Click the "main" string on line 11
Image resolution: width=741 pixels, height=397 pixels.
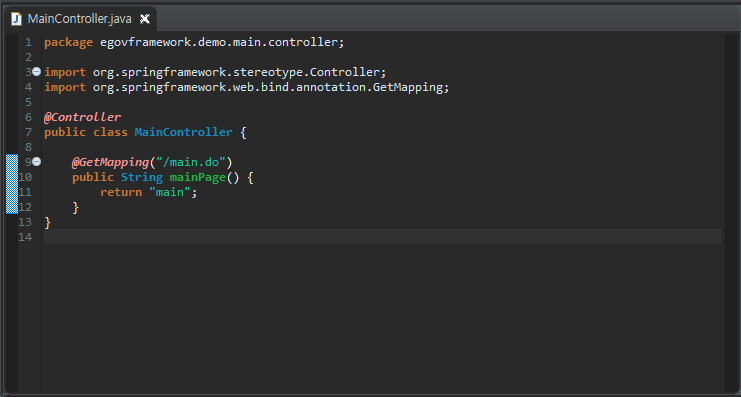170,192
